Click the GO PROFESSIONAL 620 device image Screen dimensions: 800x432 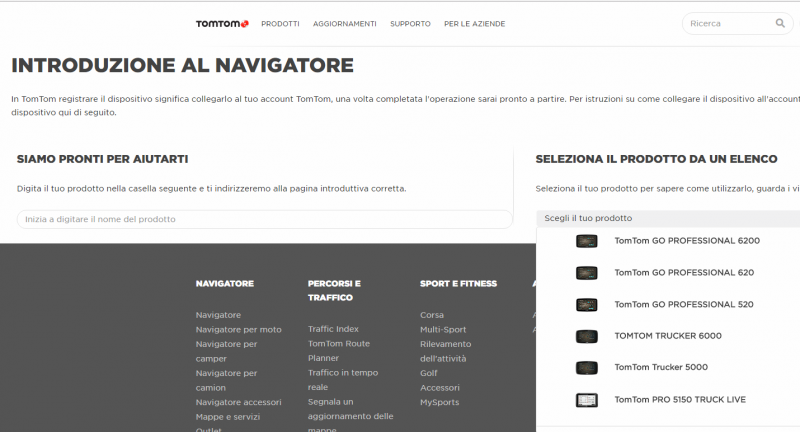[586, 273]
